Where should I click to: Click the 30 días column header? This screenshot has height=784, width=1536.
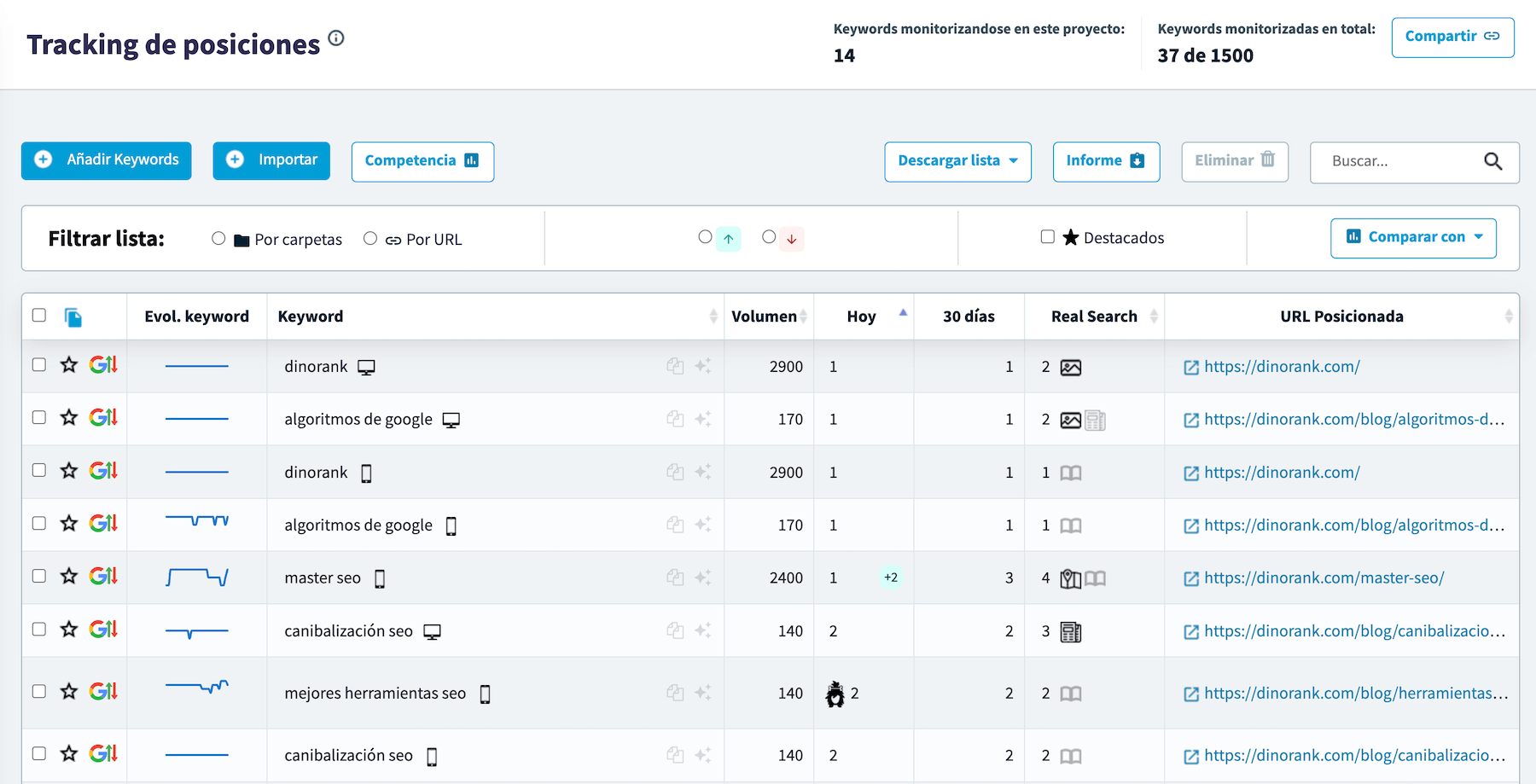pyautogui.click(x=969, y=317)
